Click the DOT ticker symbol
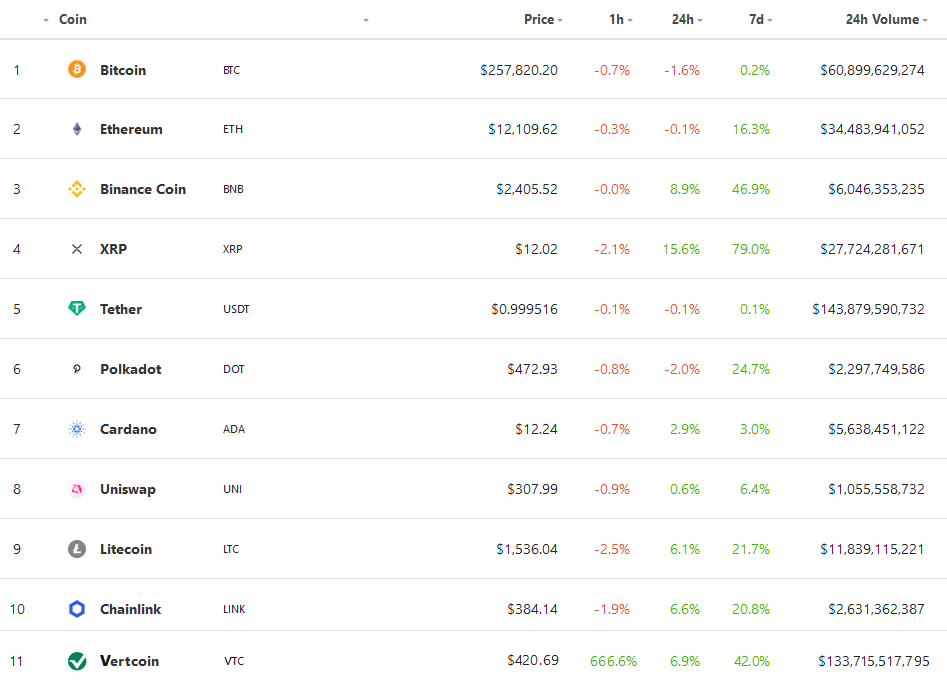Viewport: 947px width, 682px height. 234,369
